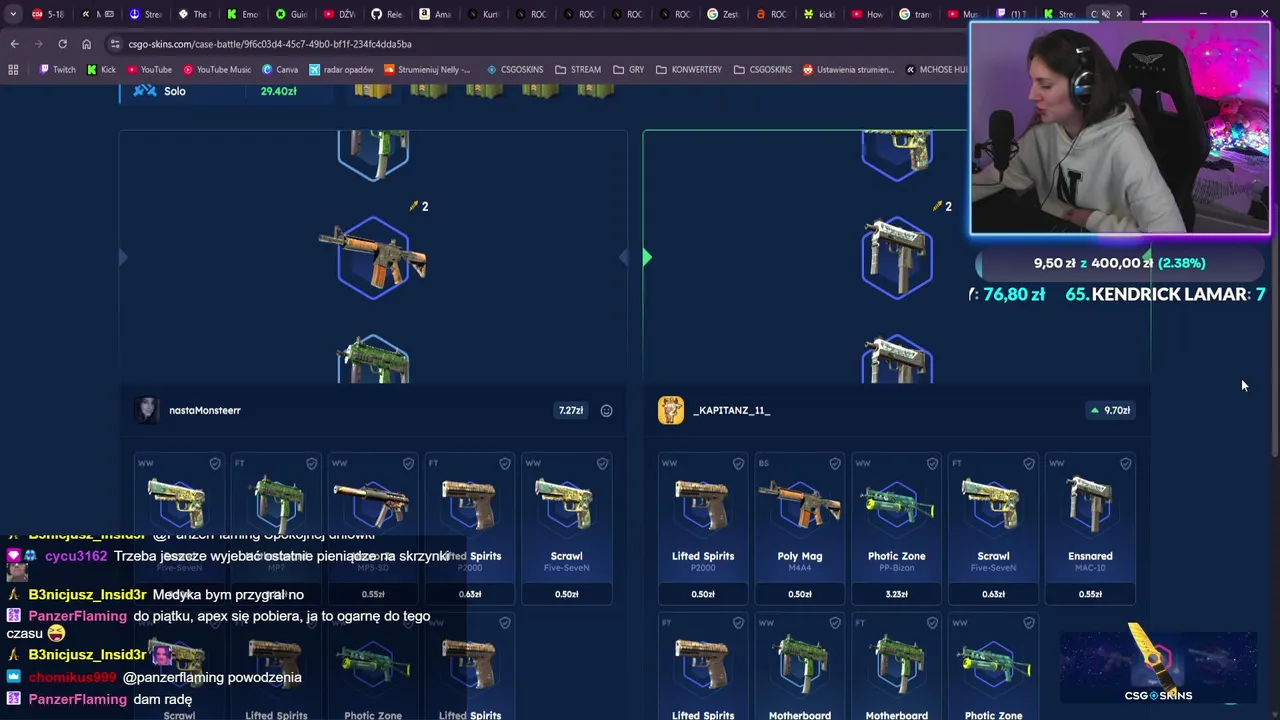Click shield on right Lifted Spirits P2000 0.50zł card
The width and height of the screenshot is (1280, 720).
738,463
